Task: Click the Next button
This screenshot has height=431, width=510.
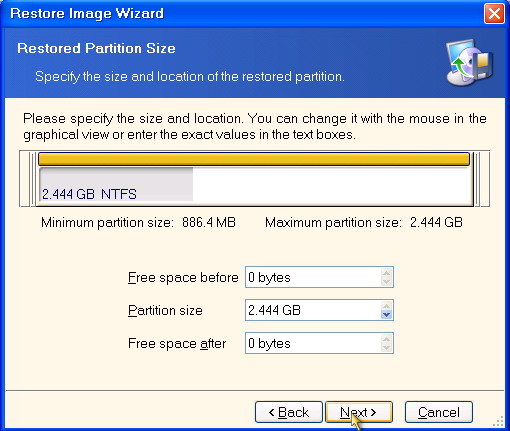Action: pos(359,412)
